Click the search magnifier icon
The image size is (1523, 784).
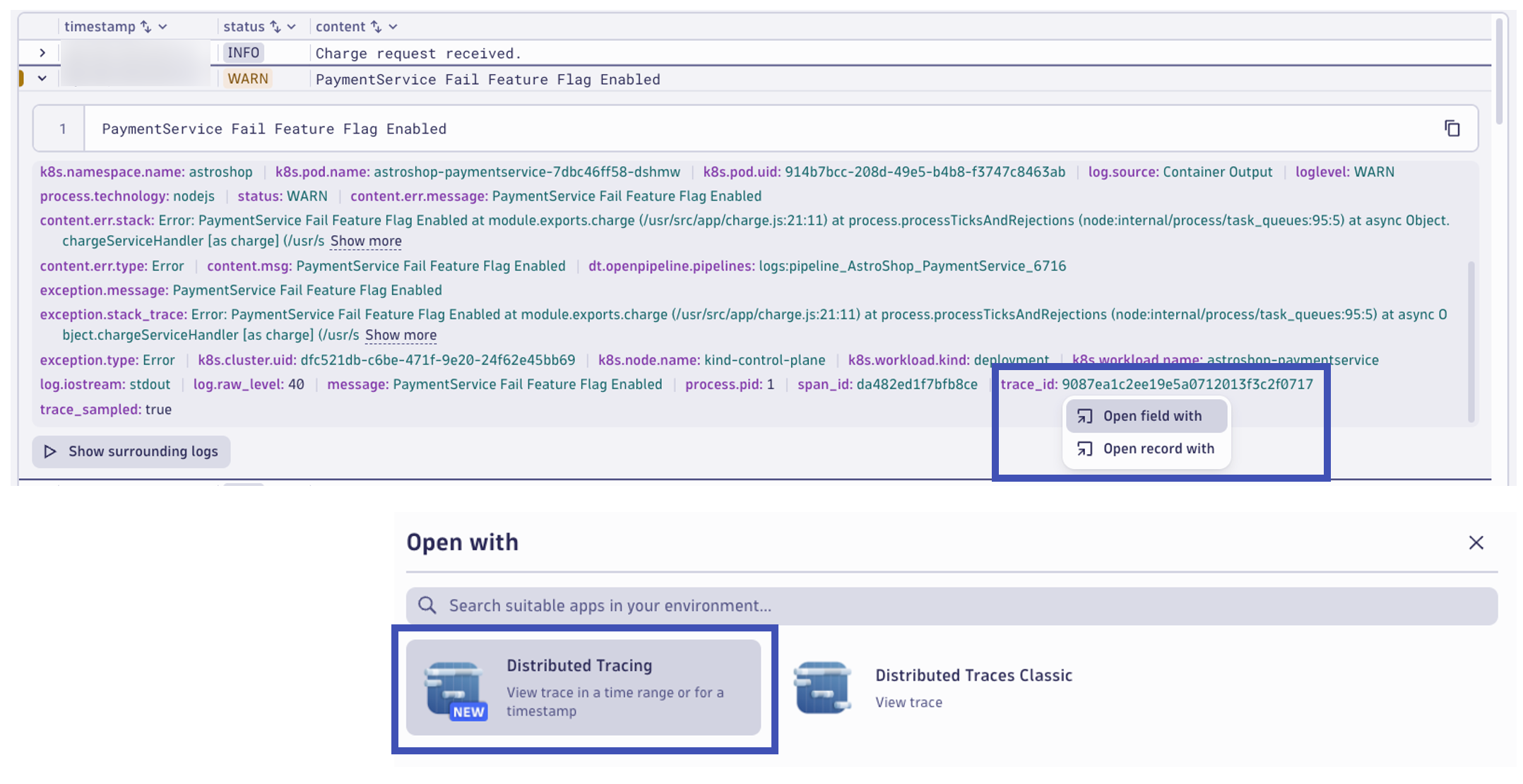(x=427, y=605)
